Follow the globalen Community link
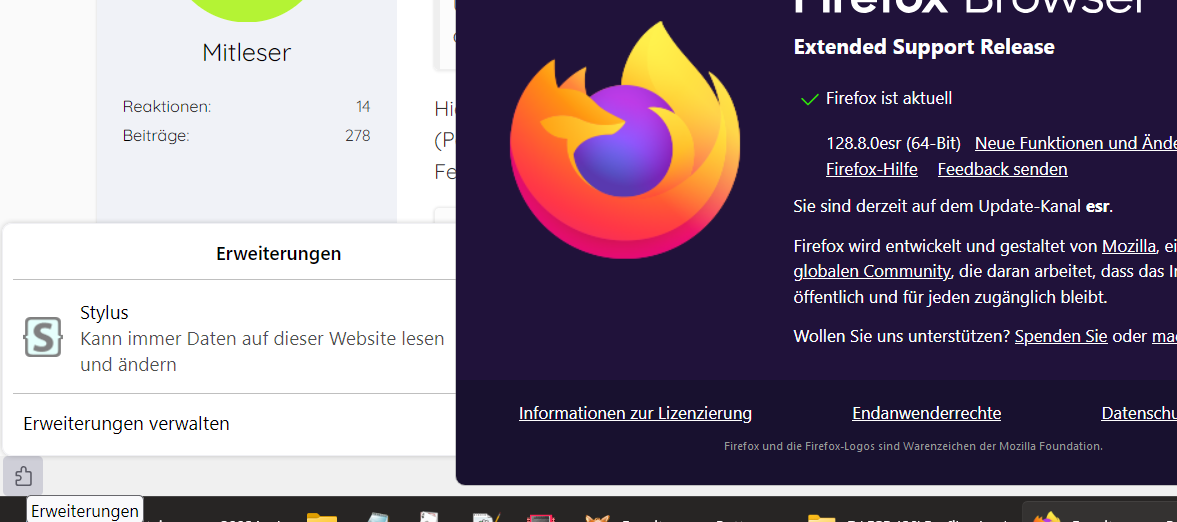The height and width of the screenshot is (522, 1177). point(872,270)
